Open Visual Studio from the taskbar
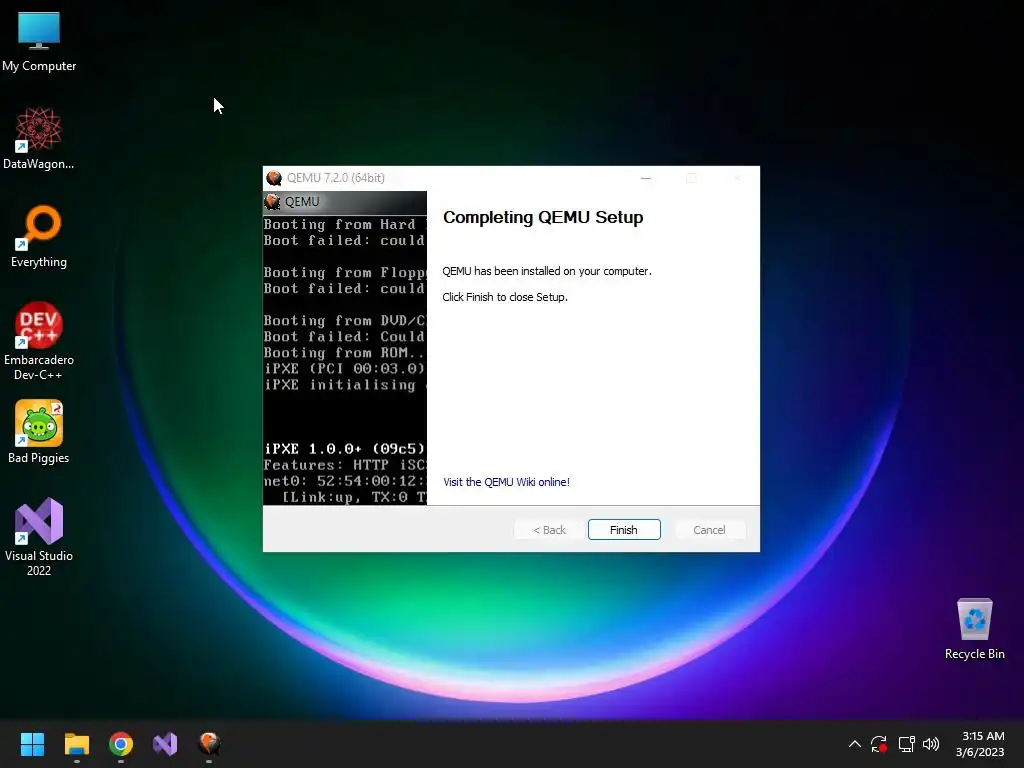The height and width of the screenshot is (768, 1024). point(165,744)
